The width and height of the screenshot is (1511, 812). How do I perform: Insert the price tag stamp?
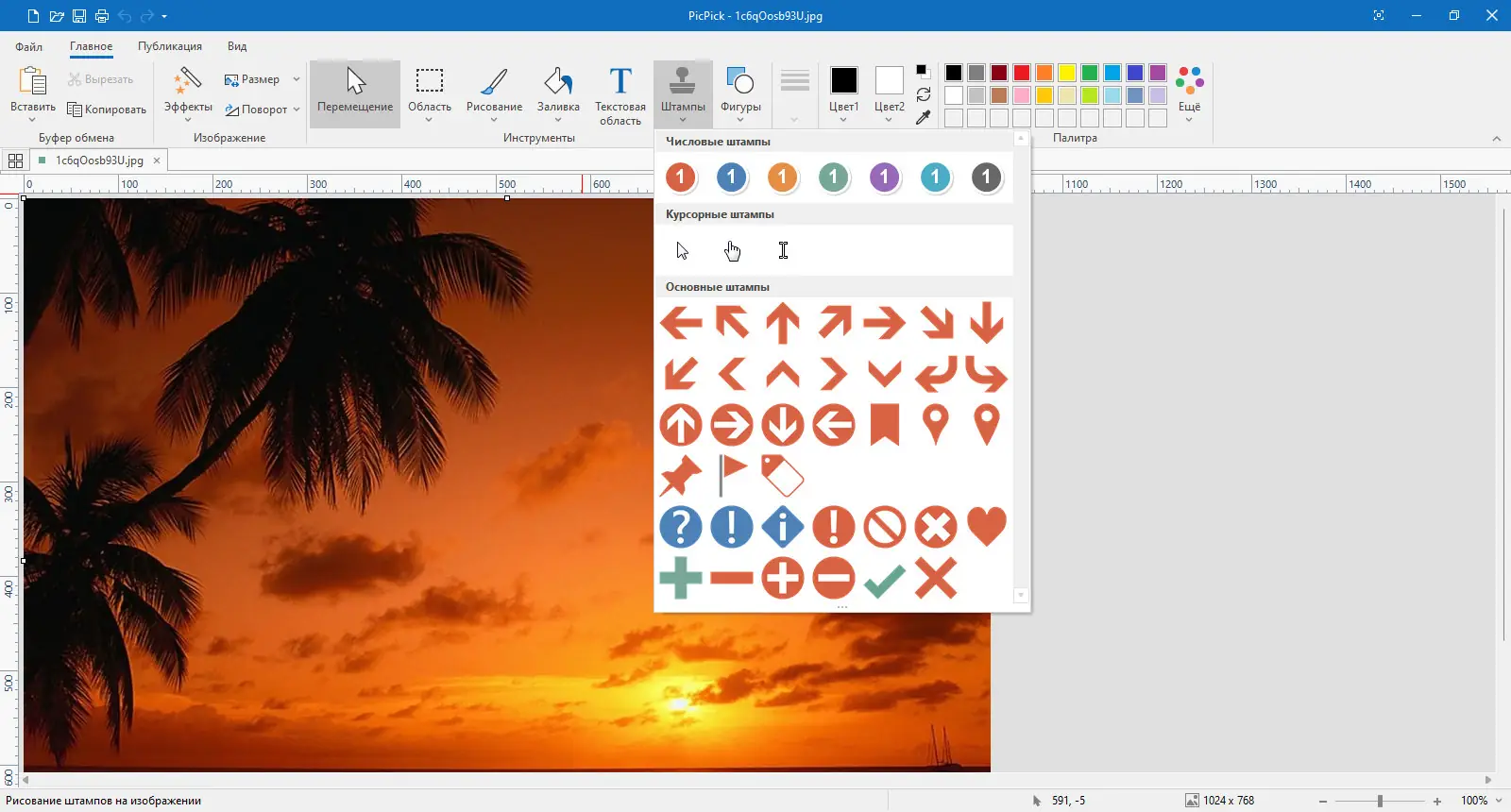point(783,476)
